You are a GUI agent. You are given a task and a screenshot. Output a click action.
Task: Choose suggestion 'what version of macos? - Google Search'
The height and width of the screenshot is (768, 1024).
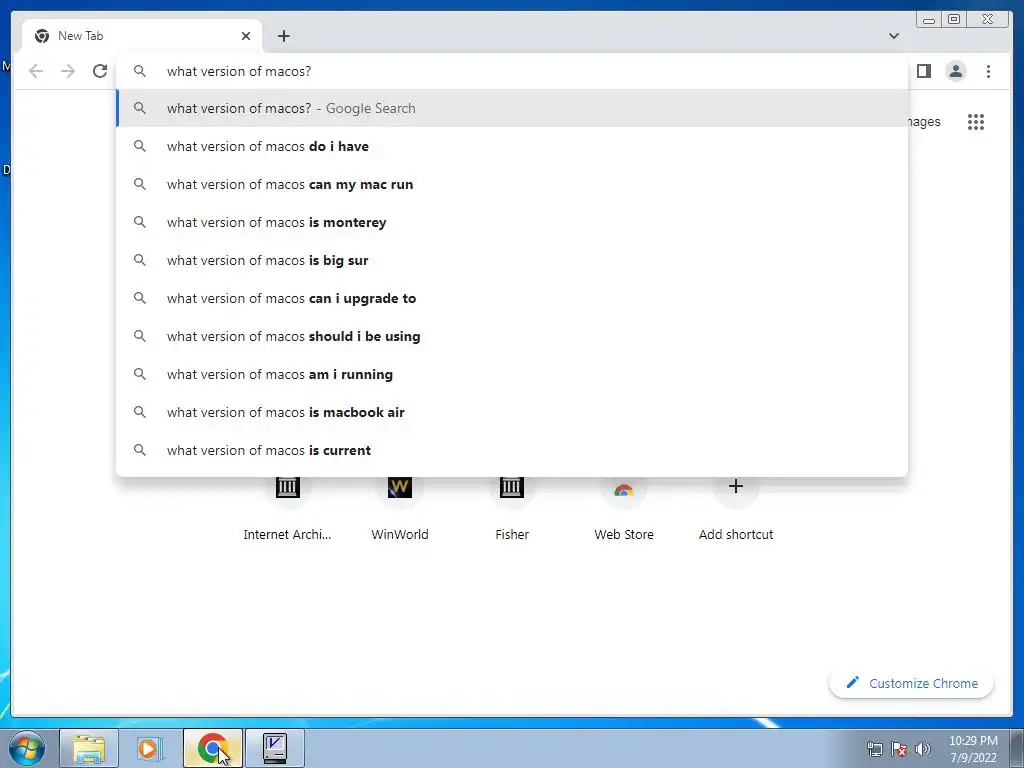click(512, 108)
